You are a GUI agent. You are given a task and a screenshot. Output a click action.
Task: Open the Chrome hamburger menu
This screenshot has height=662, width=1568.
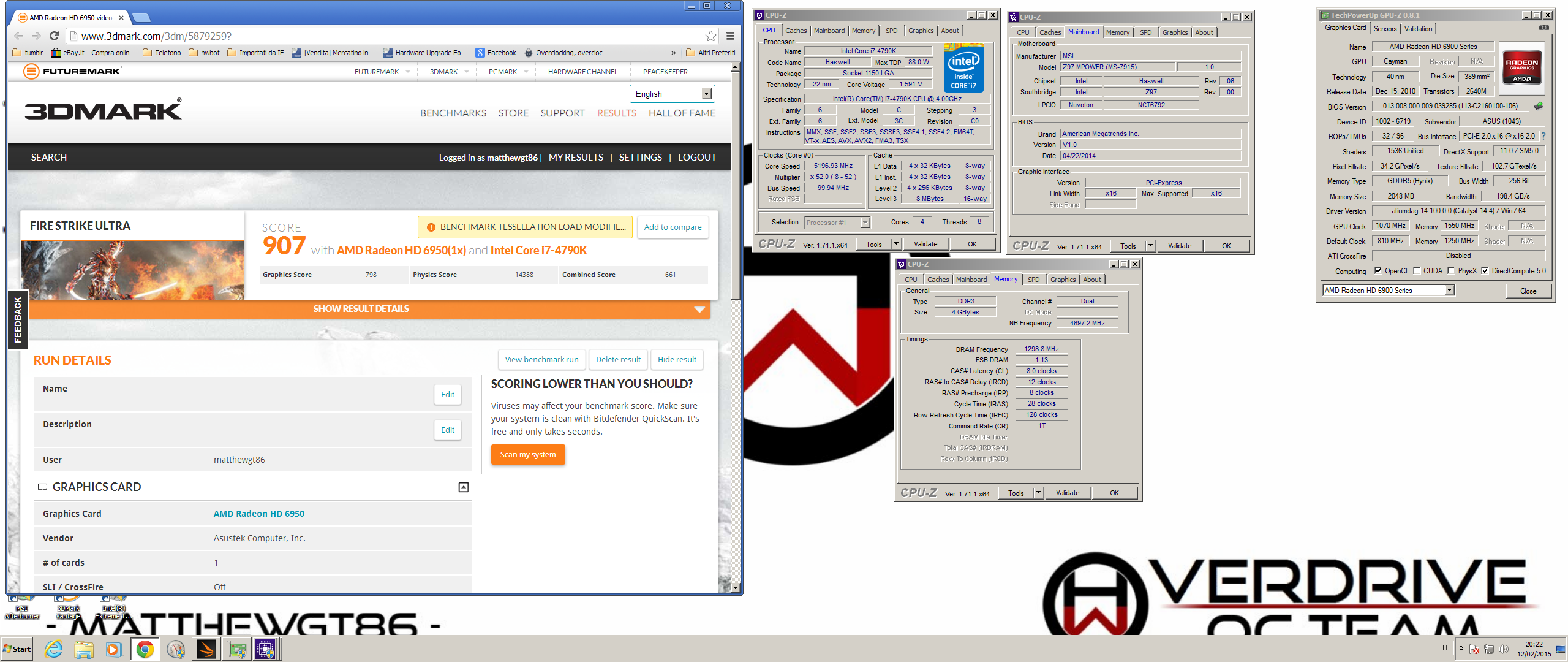730,36
